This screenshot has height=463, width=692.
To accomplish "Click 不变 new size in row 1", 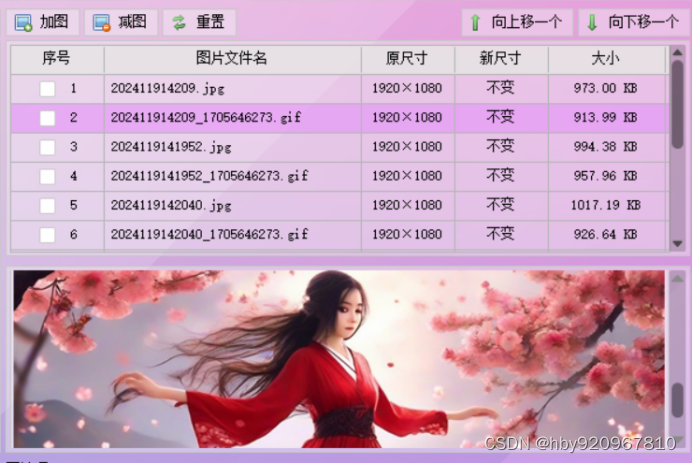I will 500,88.
